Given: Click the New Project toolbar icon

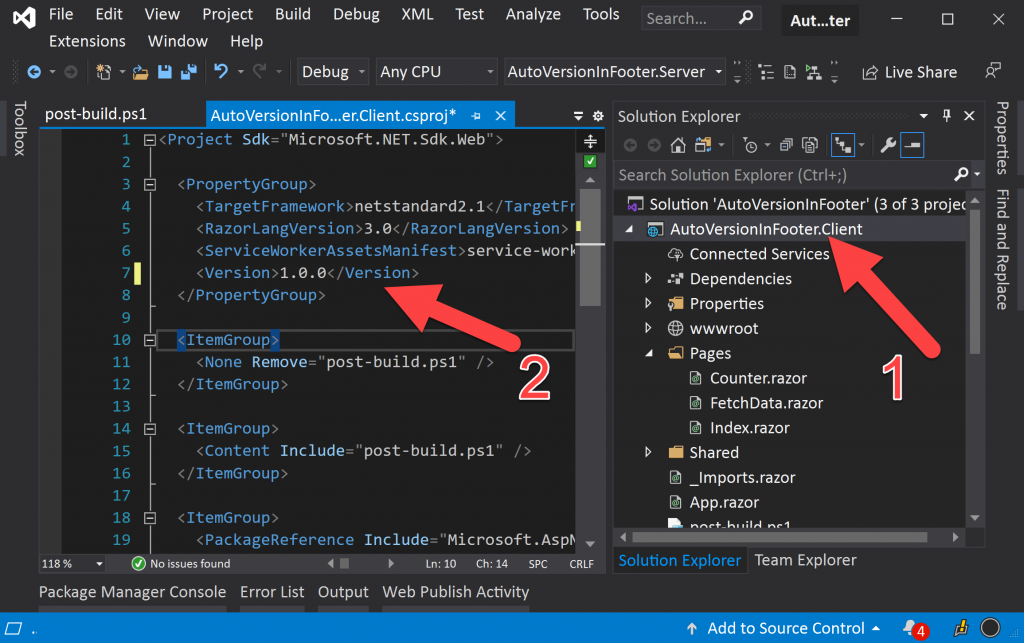Looking at the screenshot, I should tap(104, 72).
